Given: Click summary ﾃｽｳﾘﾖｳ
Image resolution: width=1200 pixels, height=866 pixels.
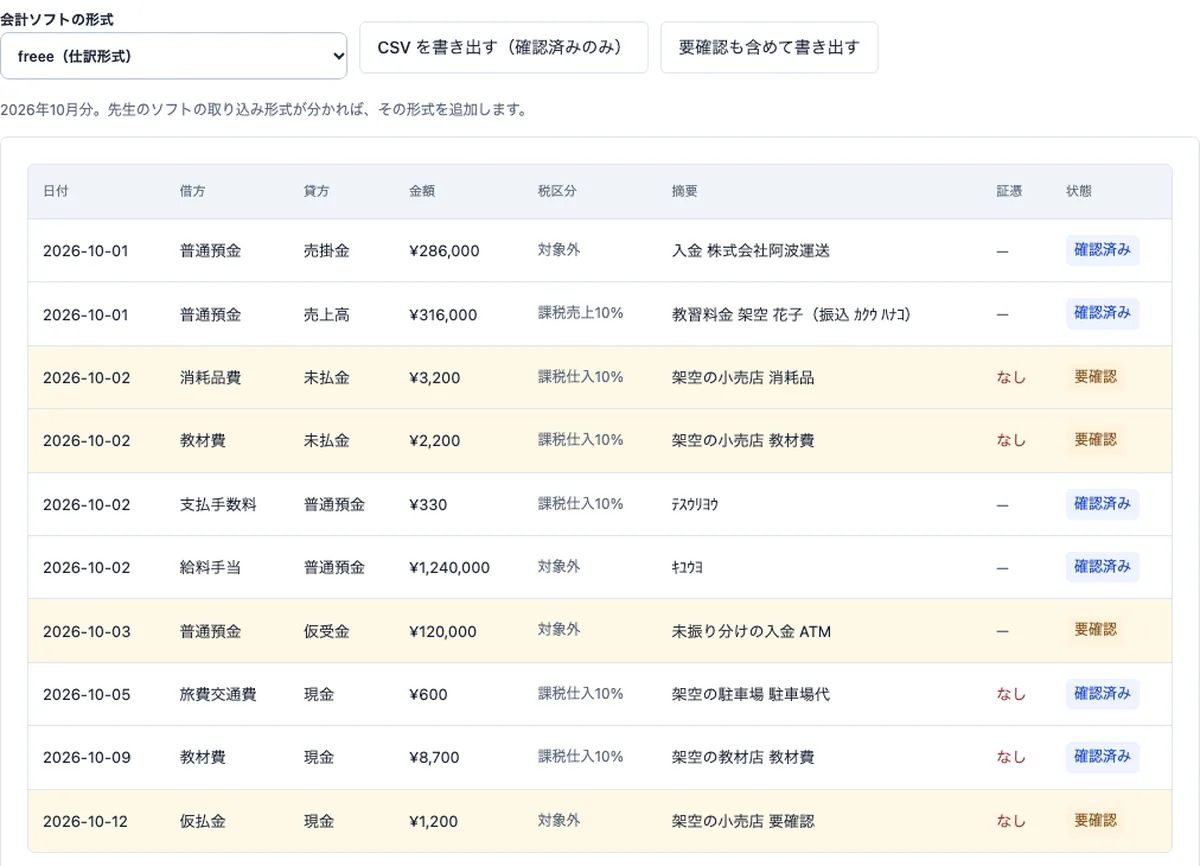Looking at the screenshot, I should point(695,505).
